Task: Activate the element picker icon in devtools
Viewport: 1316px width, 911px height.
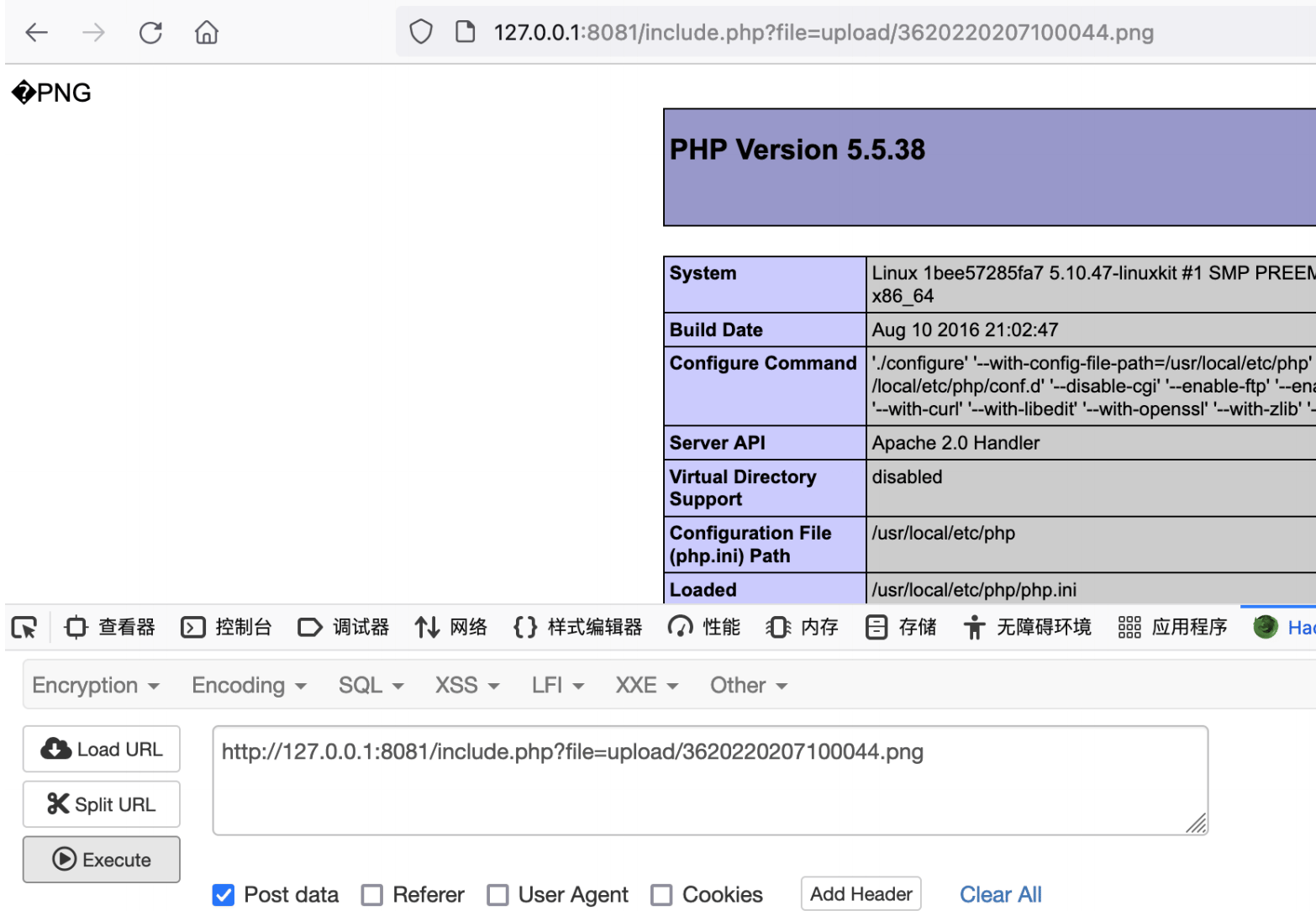Action: (x=24, y=628)
